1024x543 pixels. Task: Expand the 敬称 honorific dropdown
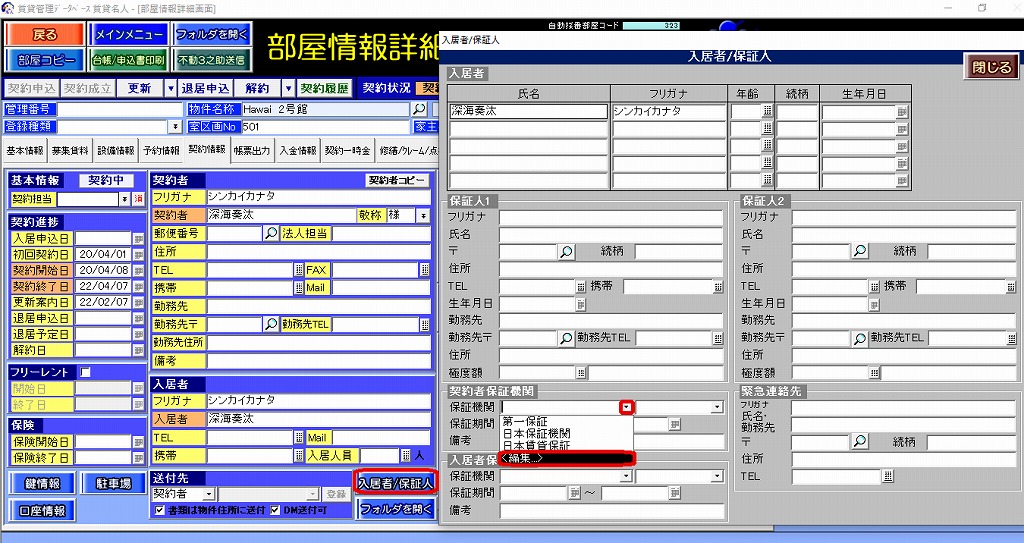click(x=423, y=215)
